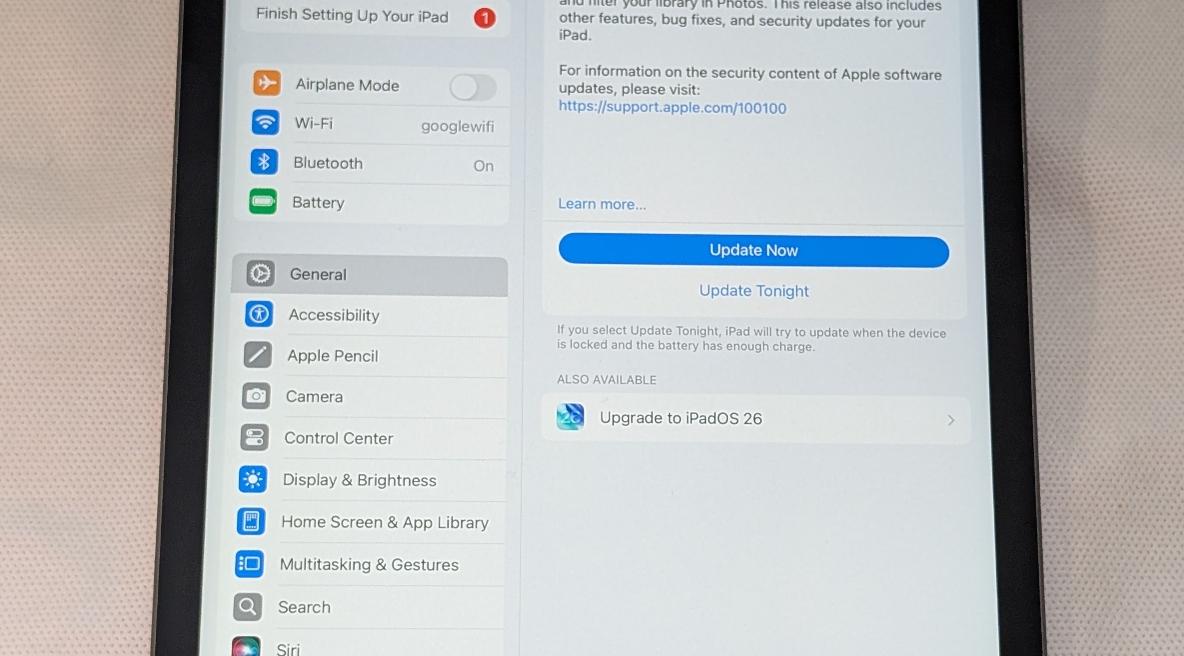Tap the red notification badge
The height and width of the screenshot is (656, 1184).
(485, 17)
